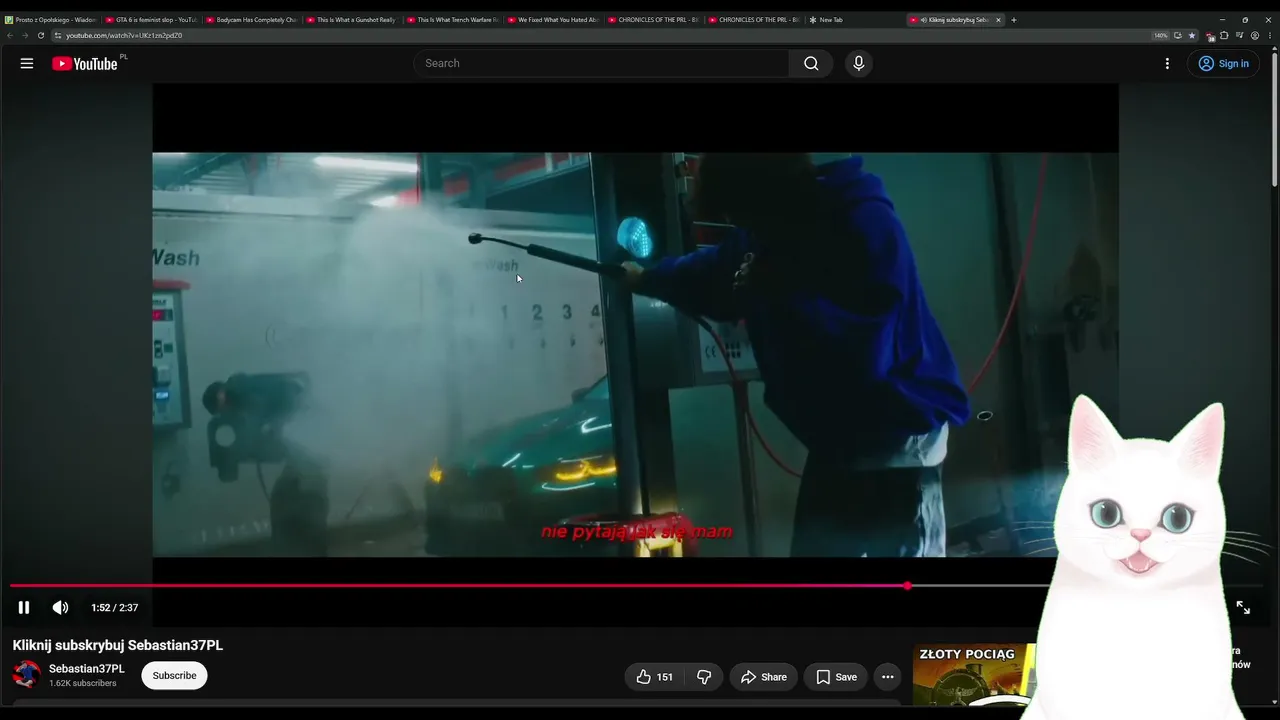The image size is (1280, 720).
Task: Click the Sign in button
Action: pyautogui.click(x=1224, y=63)
